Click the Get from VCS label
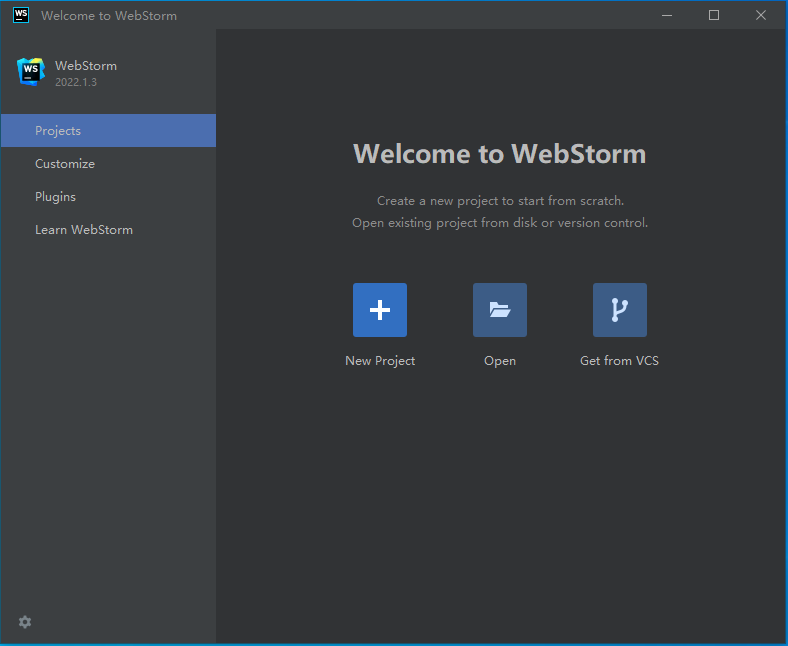Screen dimensions: 788x646 (x=619, y=361)
